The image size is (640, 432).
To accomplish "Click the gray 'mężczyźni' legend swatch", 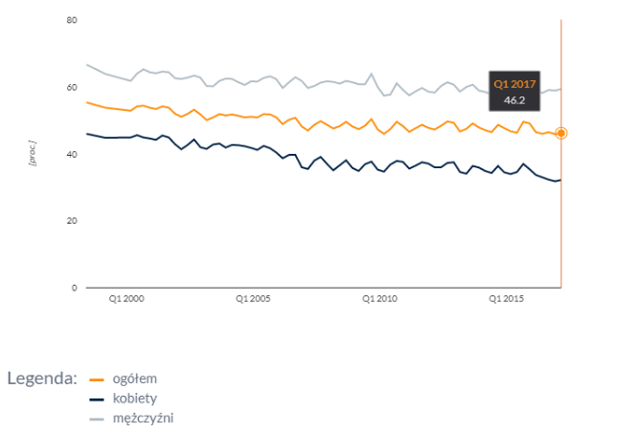I will point(98,418).
